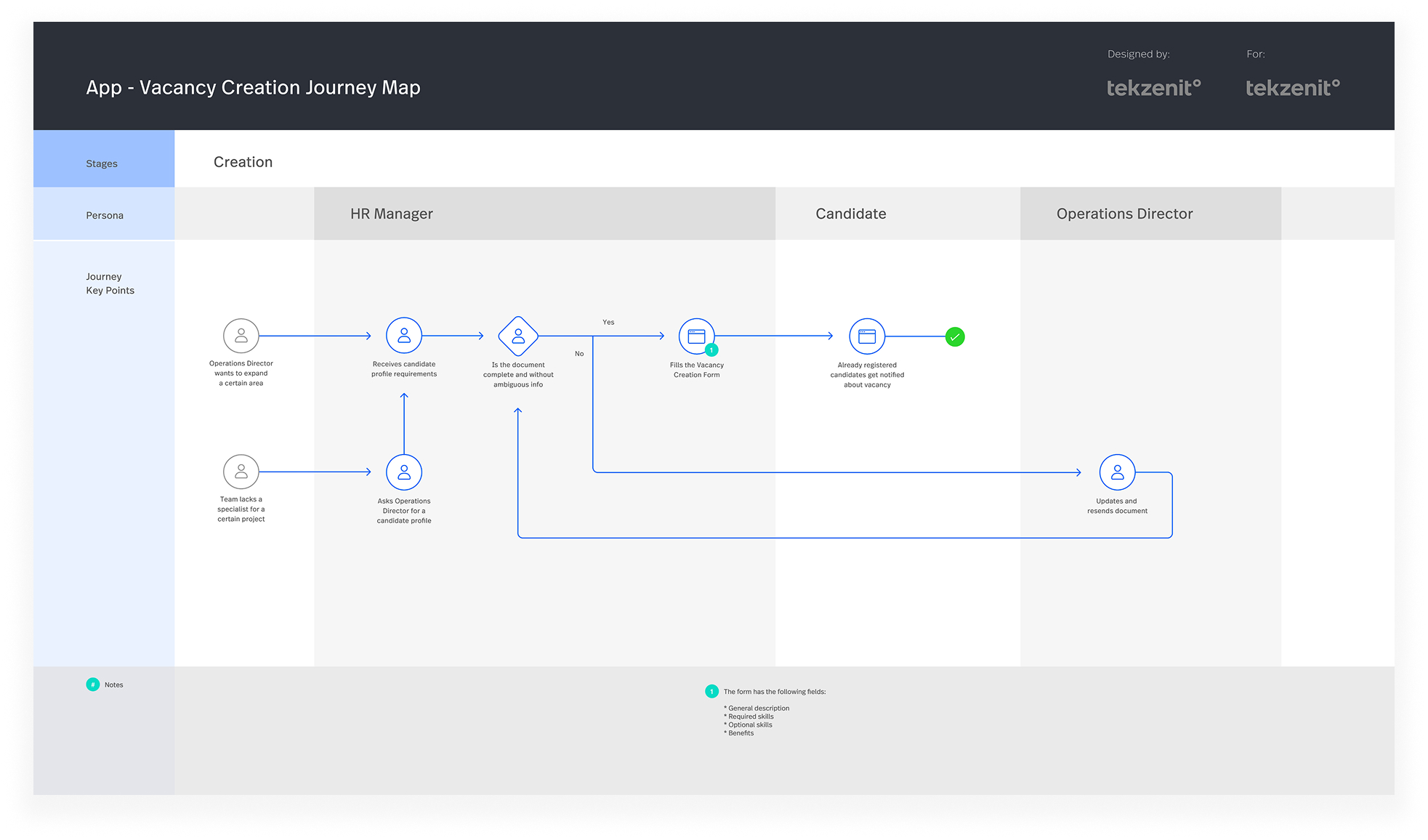The image size is (1428, 840).
Task: Click the Persona row label
Action: (105, 215)
